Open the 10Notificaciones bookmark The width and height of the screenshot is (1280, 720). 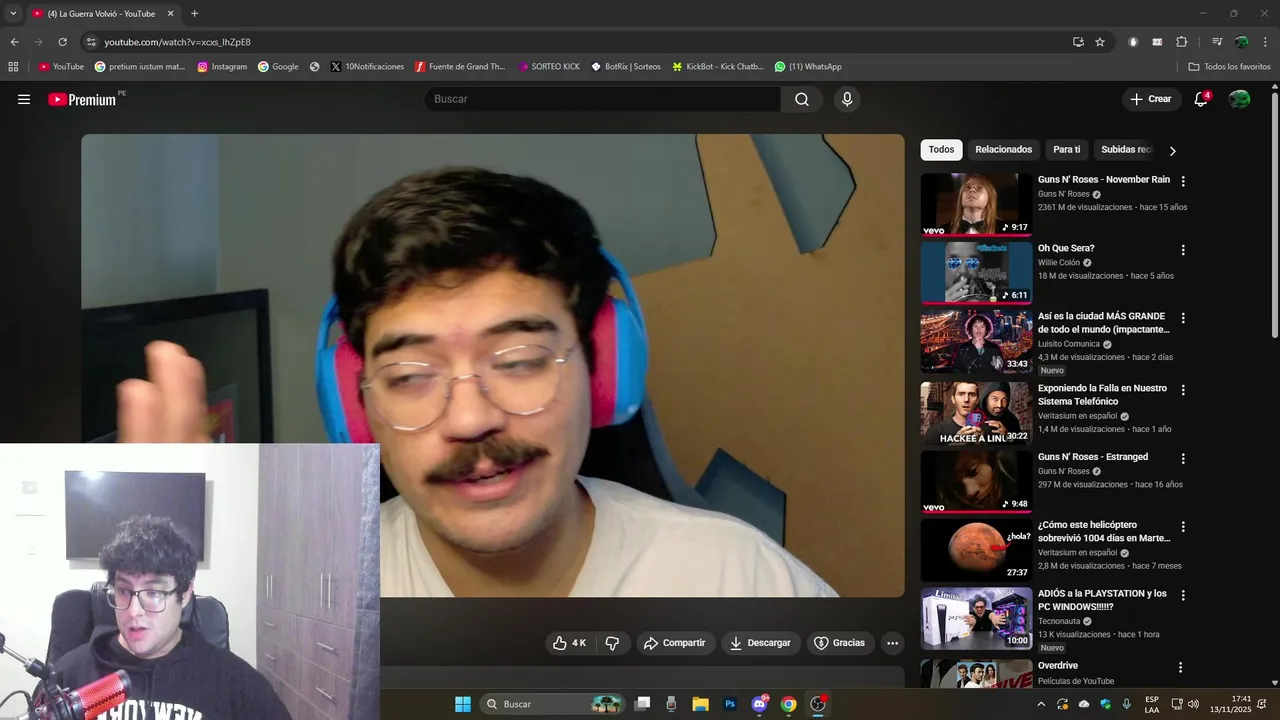(367, 67)
